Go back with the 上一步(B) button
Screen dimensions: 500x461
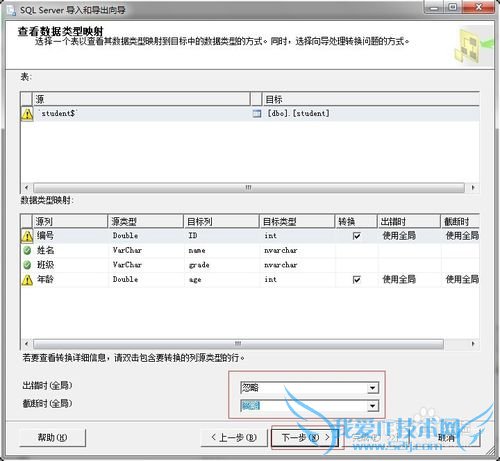click(x=234, y=437)
